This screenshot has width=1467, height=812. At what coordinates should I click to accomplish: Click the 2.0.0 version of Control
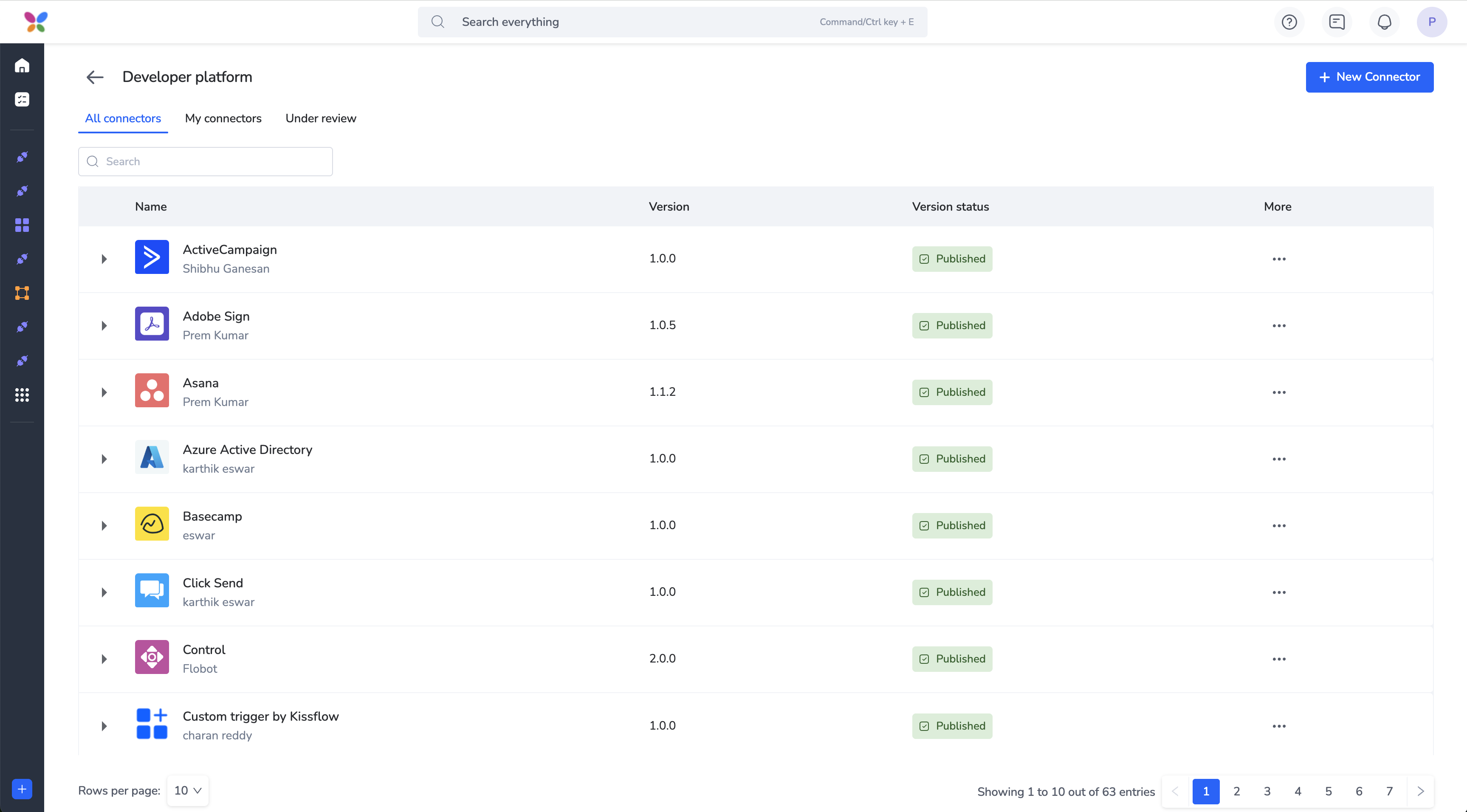pyautogui.click(x=663, y=658)
